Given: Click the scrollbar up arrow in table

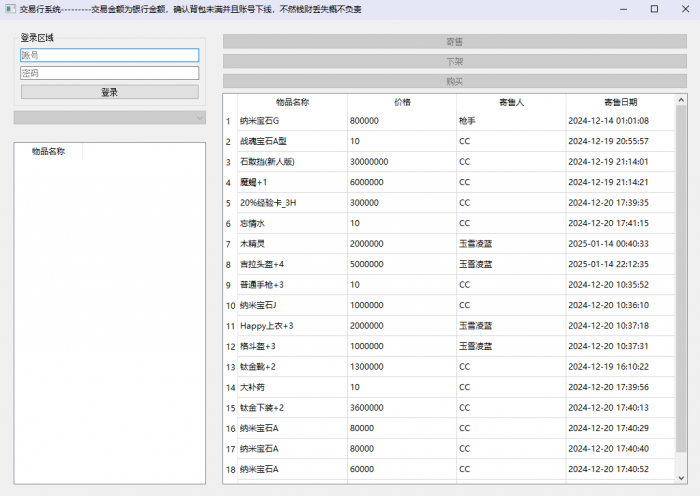Looking at the screenshot, I should (682, 100).
